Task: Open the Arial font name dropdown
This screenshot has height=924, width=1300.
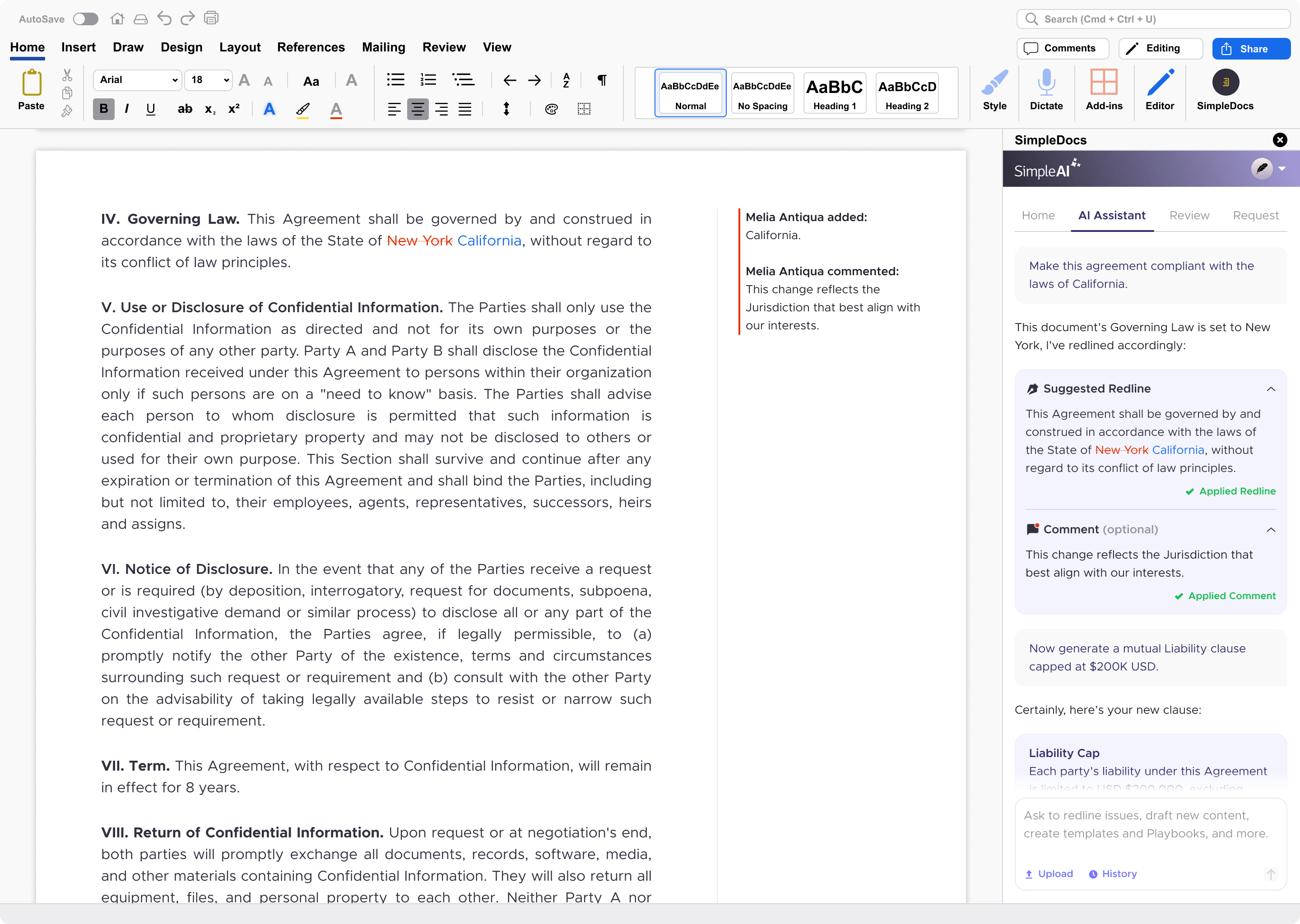Action: coord(137,80)
